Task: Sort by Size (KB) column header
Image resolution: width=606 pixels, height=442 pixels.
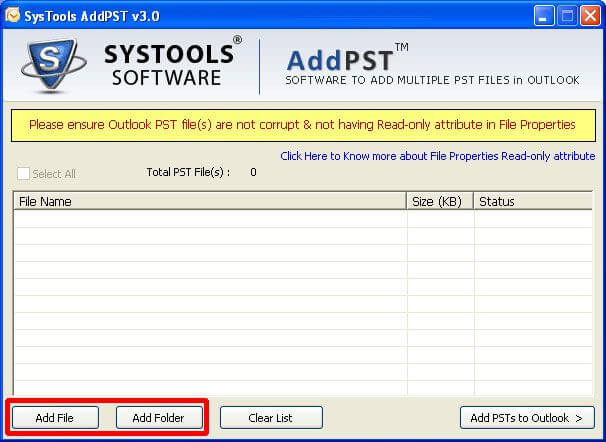Action: click(x=440, y=201)
